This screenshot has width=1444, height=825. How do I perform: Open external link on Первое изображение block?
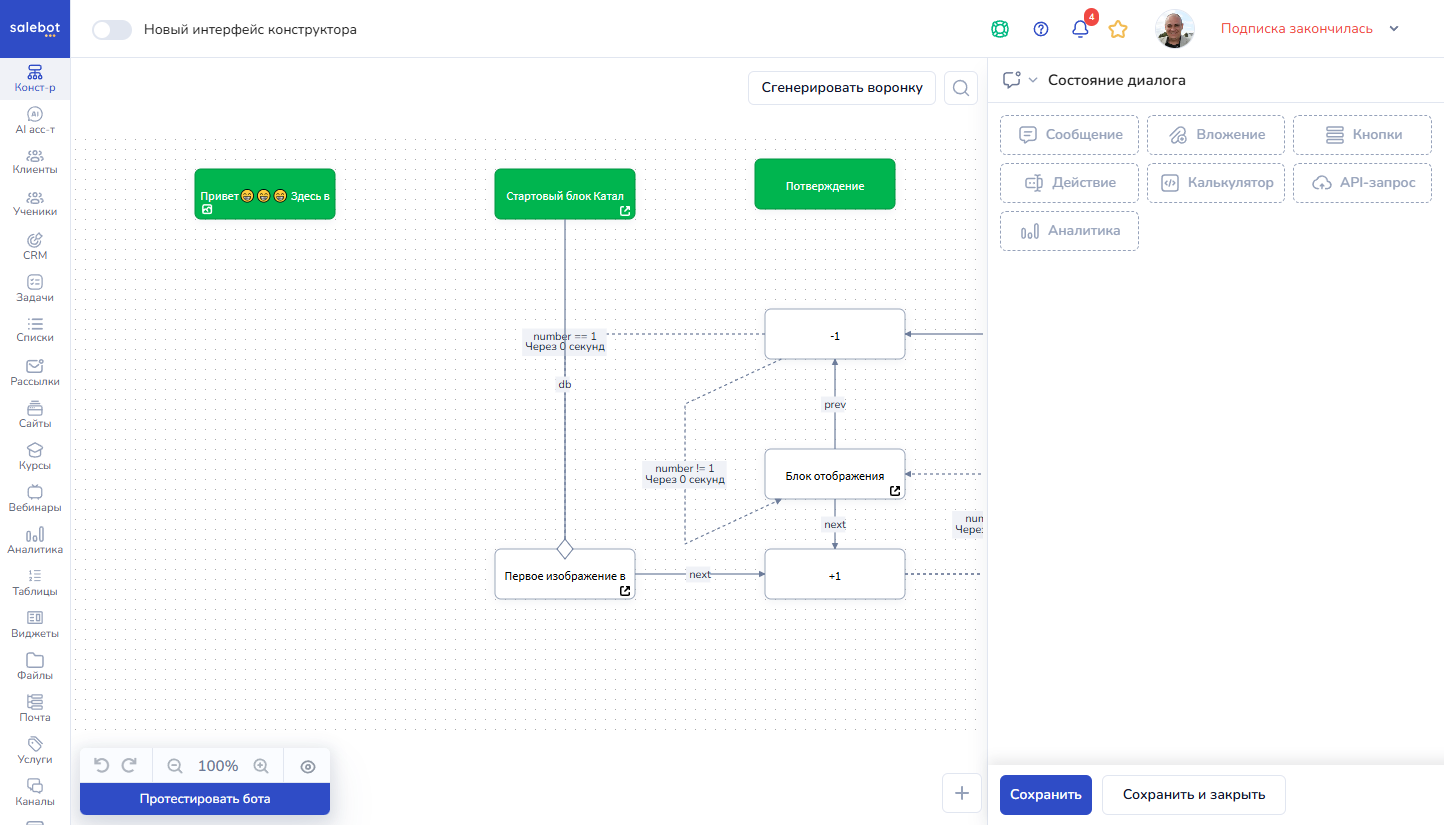[x=625, y=591]
